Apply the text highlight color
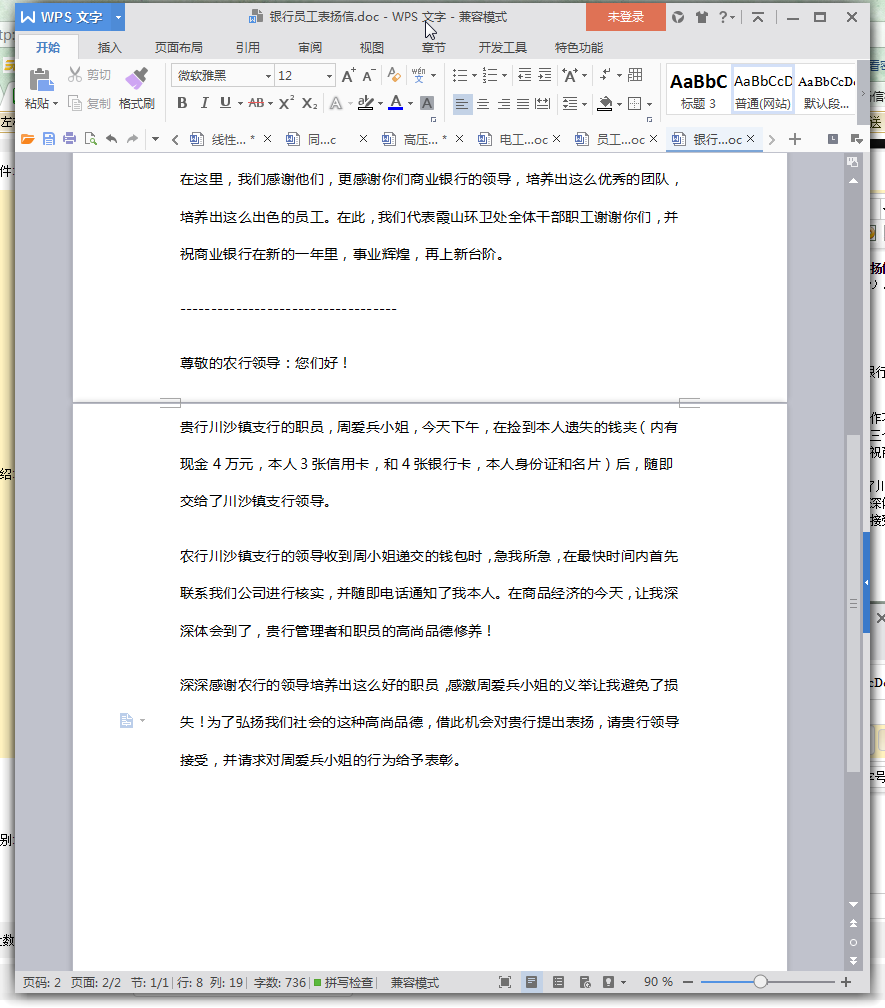The width and height of the screenshot is (885, 1008). [366, 103]
